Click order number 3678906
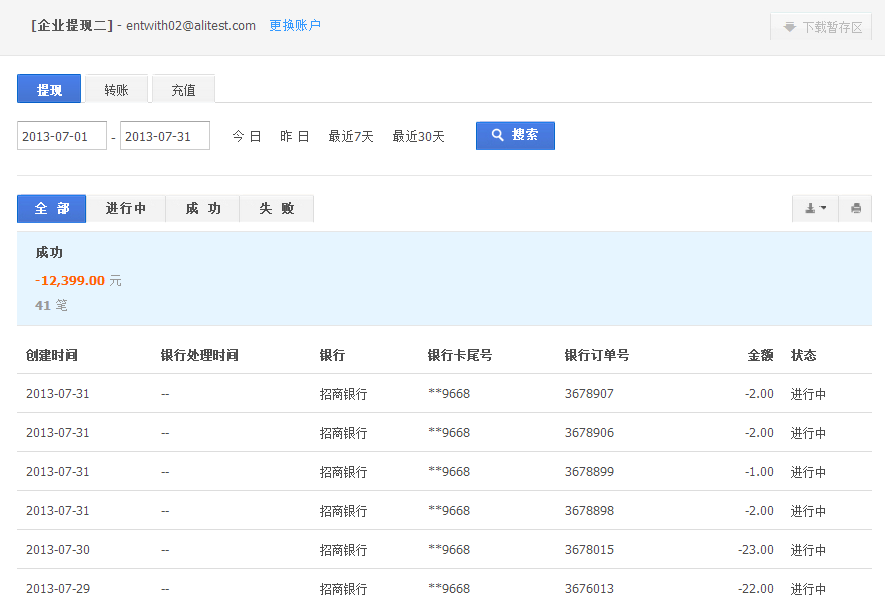The image size is (885, 595). click(589, 432)
